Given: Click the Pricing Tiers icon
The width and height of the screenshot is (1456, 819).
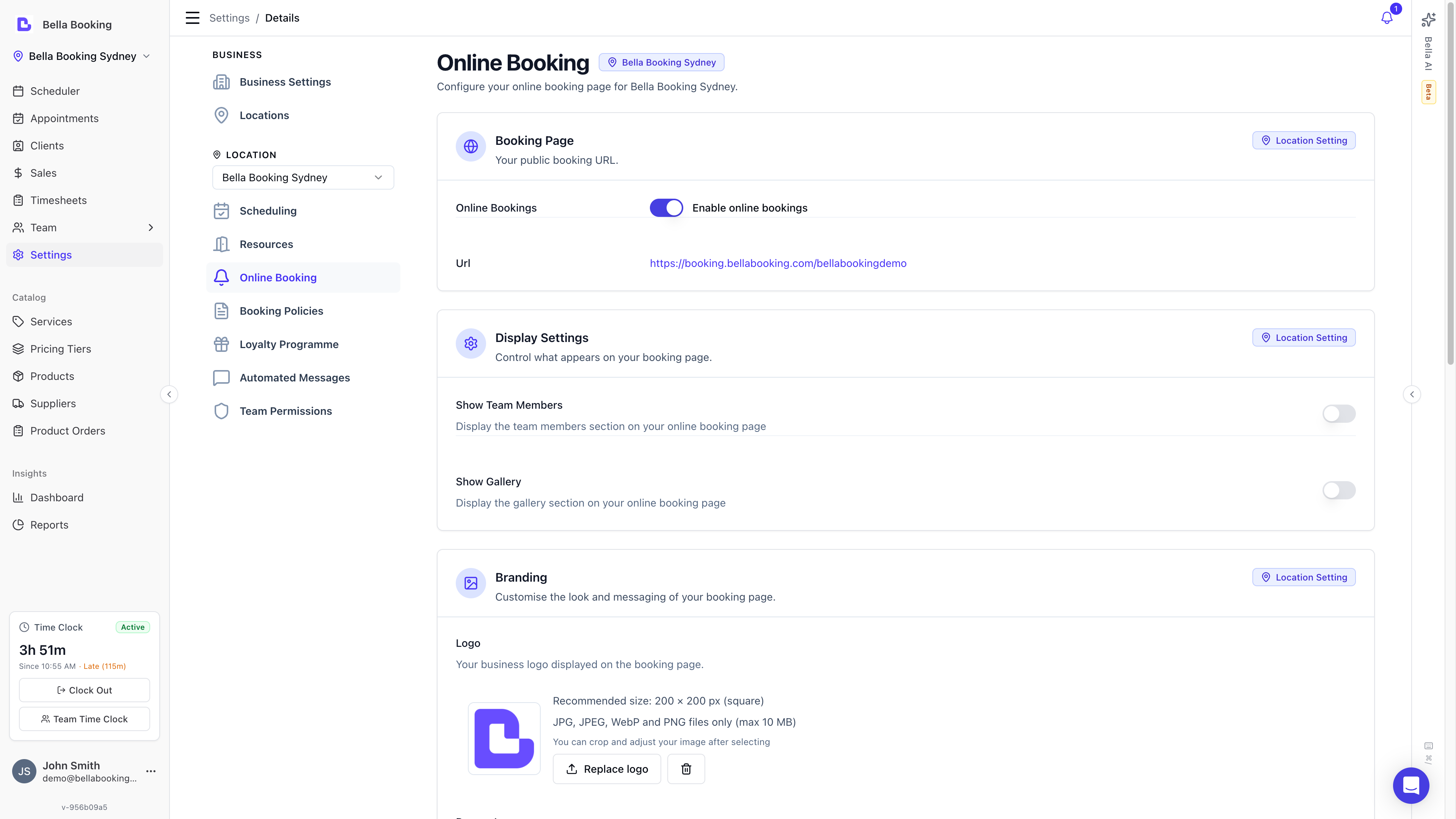Looking at the screenshot, I should point(17,349).
